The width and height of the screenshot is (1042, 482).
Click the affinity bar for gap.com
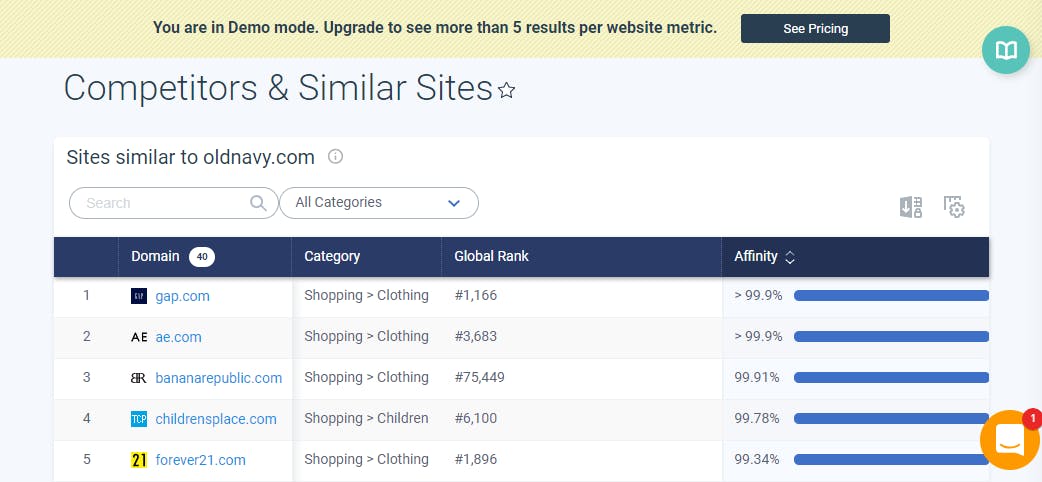click(x=891, y=296)
